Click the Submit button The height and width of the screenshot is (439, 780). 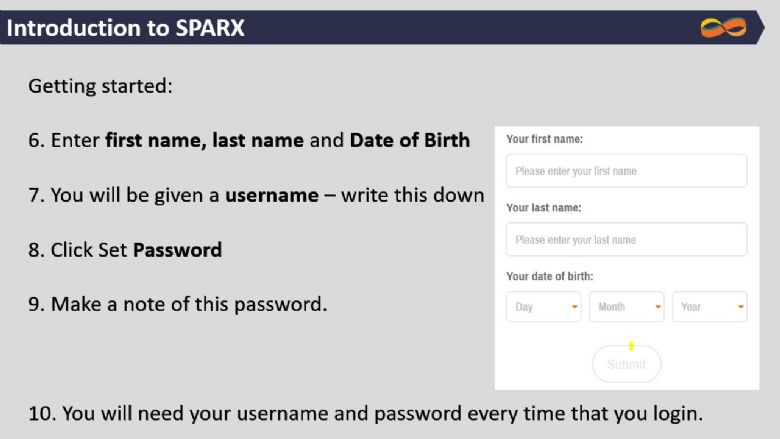(626, 364)
